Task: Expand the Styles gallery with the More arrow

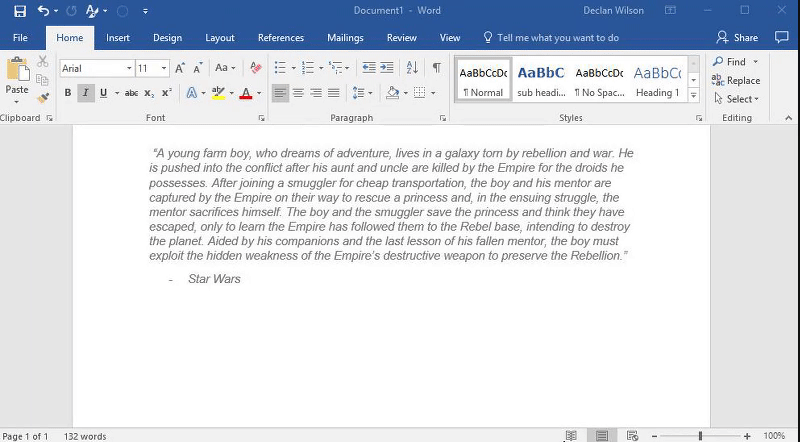Action: pos(693,95)
